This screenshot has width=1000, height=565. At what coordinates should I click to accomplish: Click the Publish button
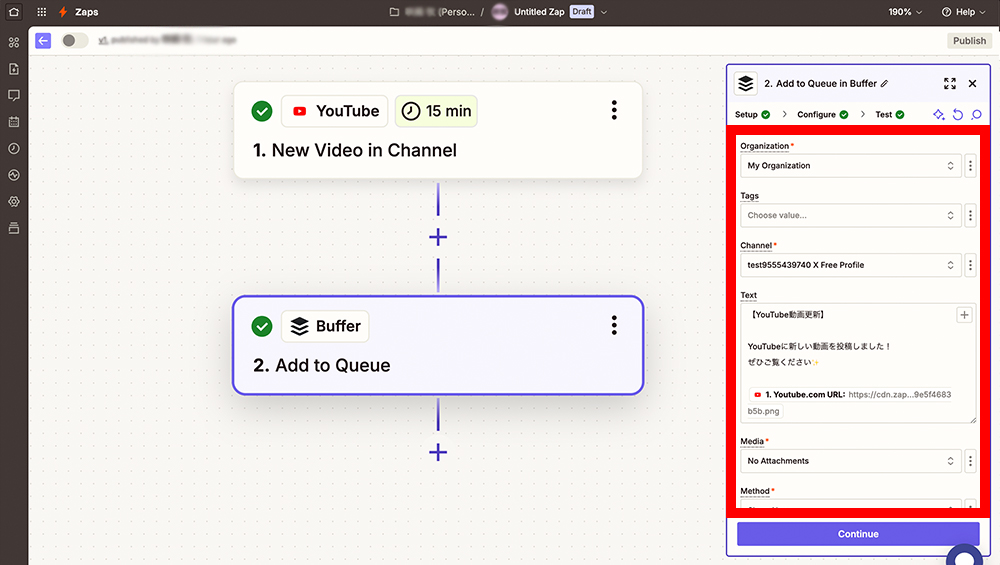(x=969, y=41)
